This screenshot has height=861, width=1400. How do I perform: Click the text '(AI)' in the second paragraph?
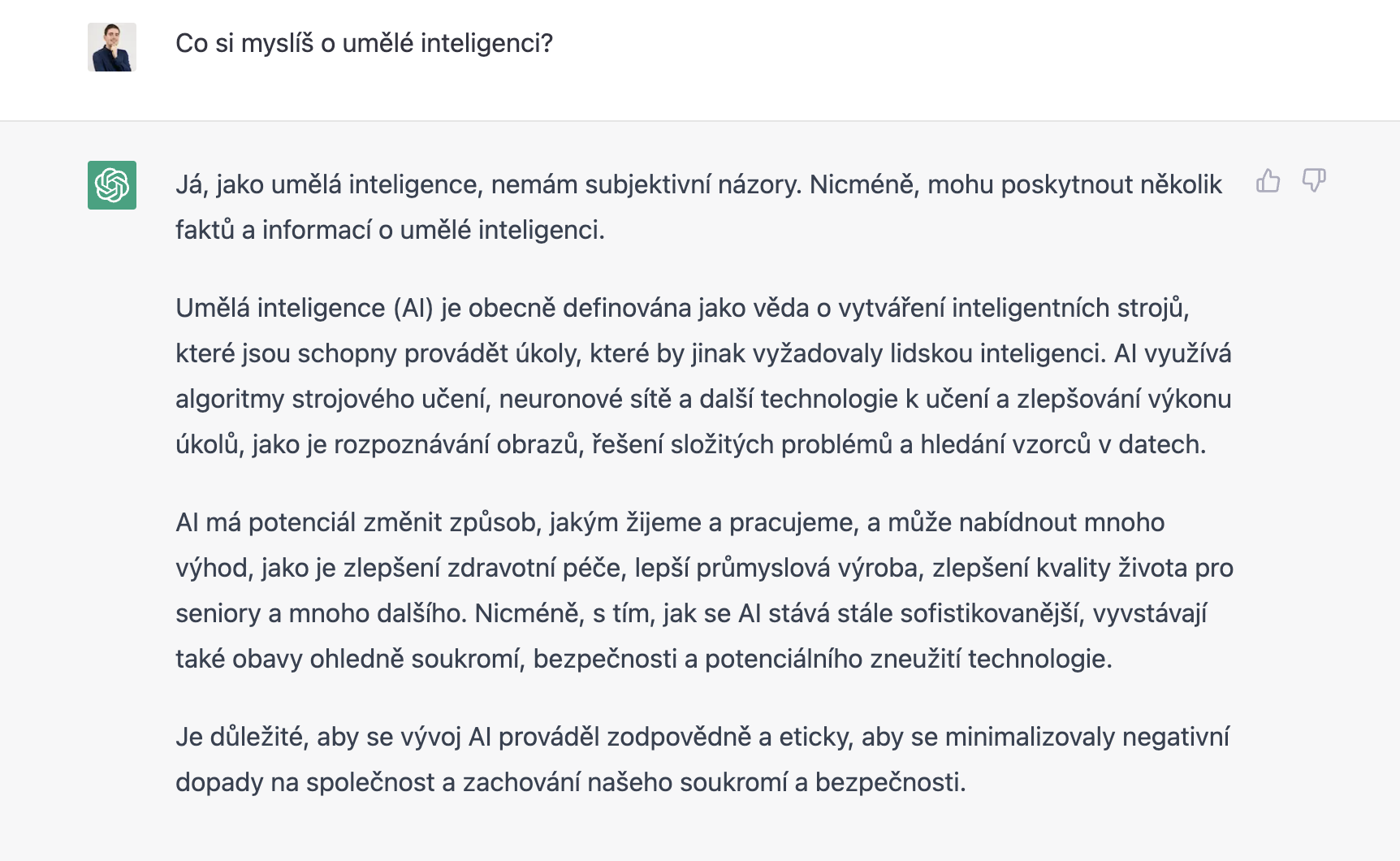coord(413,308)
